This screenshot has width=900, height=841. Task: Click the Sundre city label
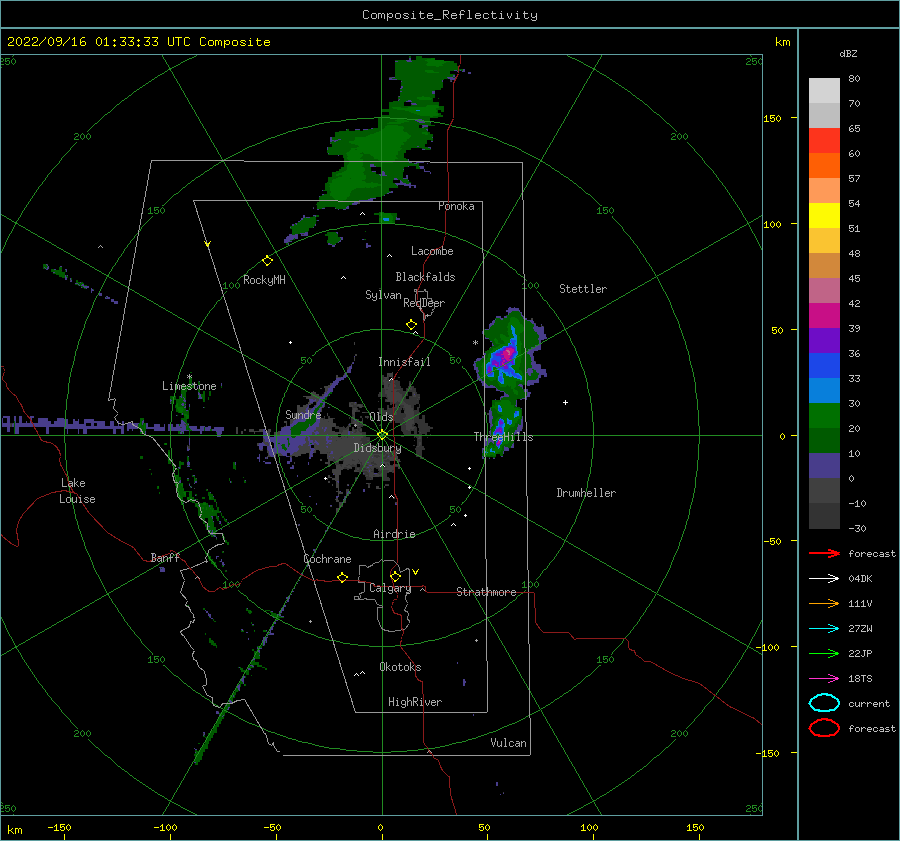pyautogui.click(x=303, y=414)
